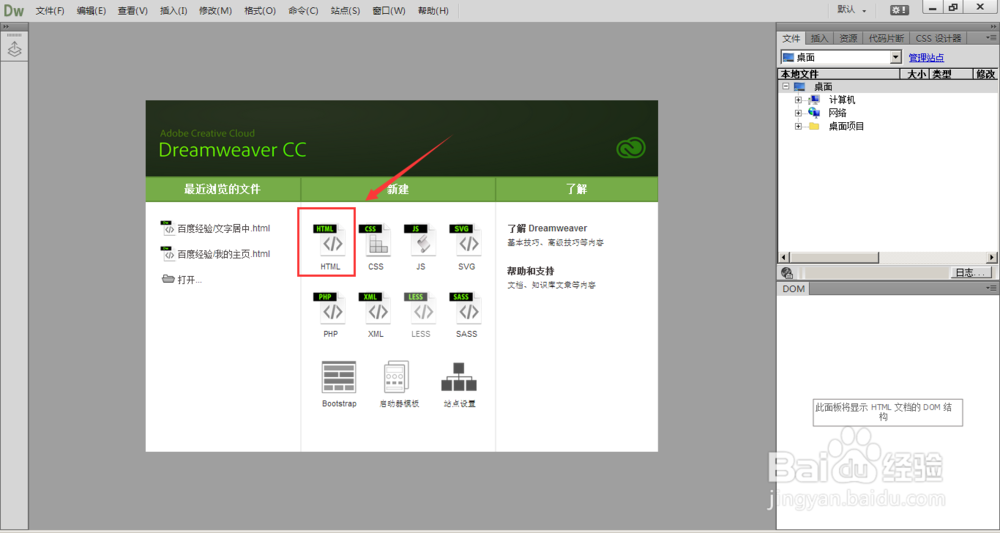Open the 窗口(W) menu
Image resolution: width=1000 pixels, height=533 pixels.
click(388, 11)
